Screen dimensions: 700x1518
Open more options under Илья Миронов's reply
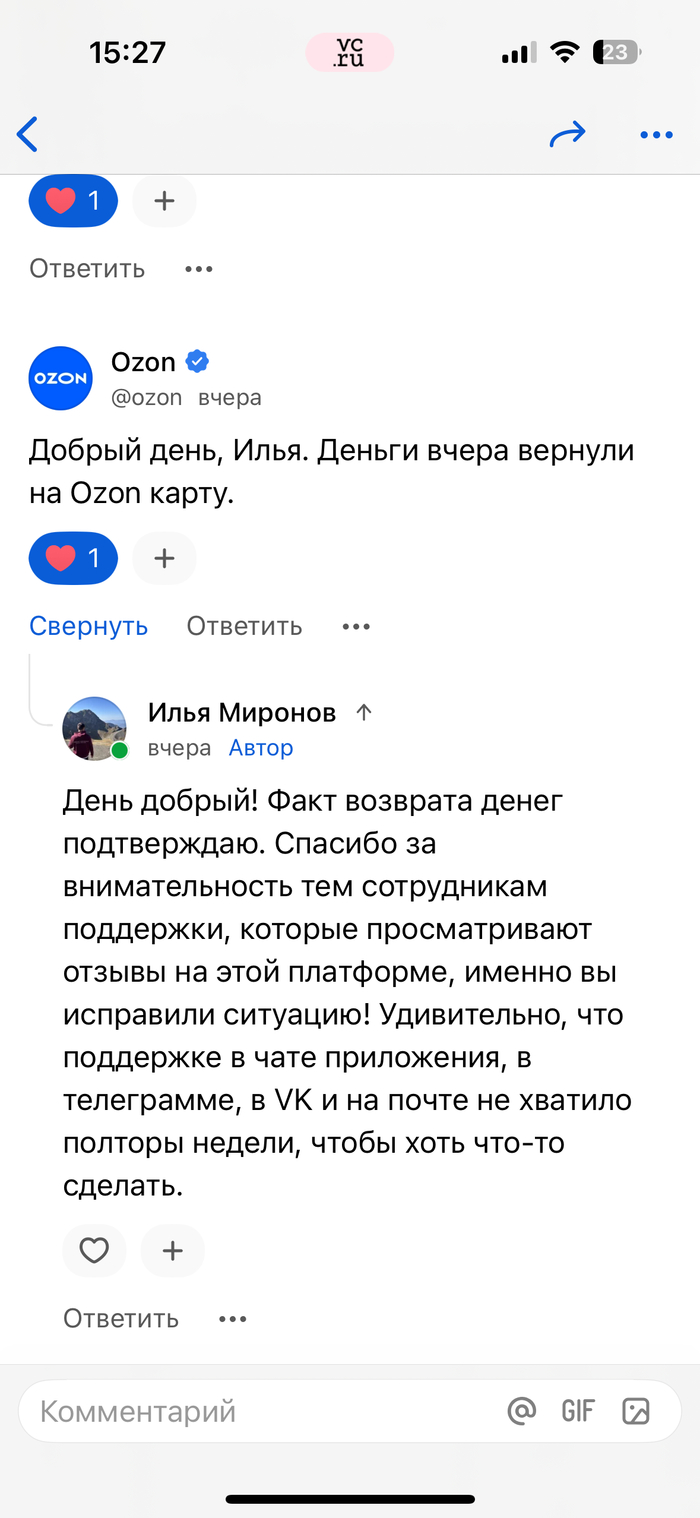point(232,1319)
